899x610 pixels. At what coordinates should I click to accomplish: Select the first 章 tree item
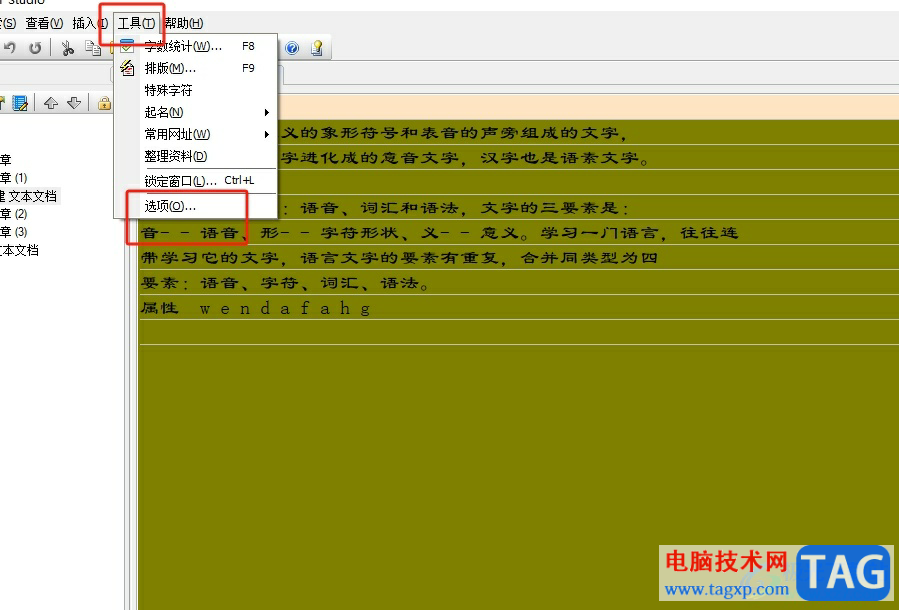[x=6, y=159]
